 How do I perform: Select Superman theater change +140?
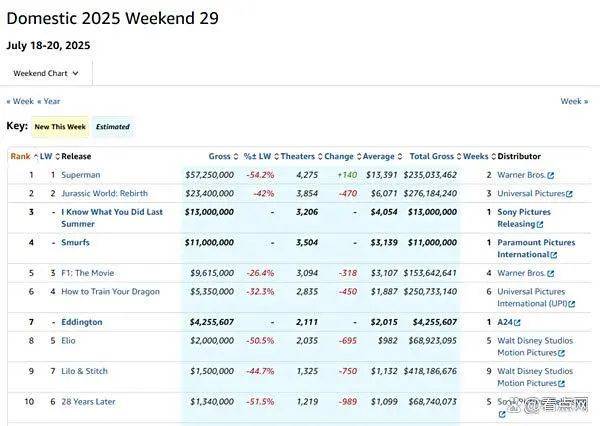[347, 175]
